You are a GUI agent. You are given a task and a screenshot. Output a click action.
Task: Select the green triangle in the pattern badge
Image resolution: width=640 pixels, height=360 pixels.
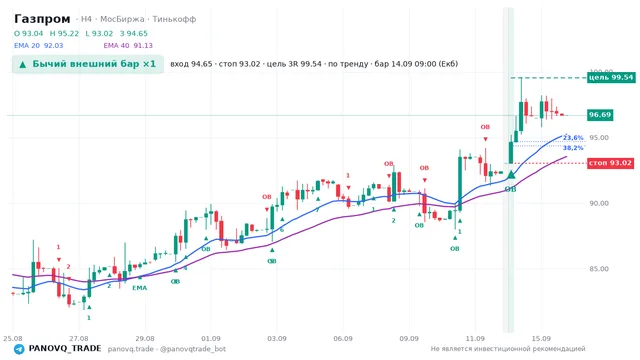click(23, 64)
